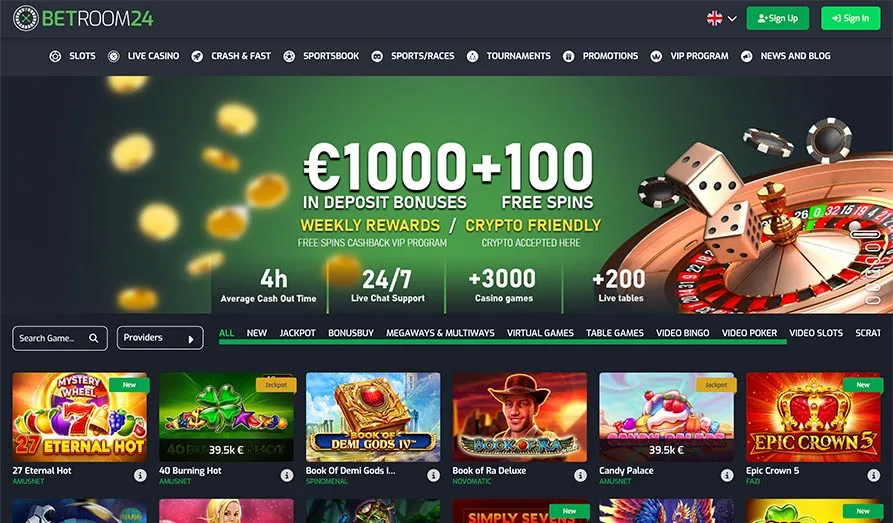This screenshot has height=523, width=893.
Task: Open the Book Of Demi Gods IV thumbnail
Action: (373, 417)
